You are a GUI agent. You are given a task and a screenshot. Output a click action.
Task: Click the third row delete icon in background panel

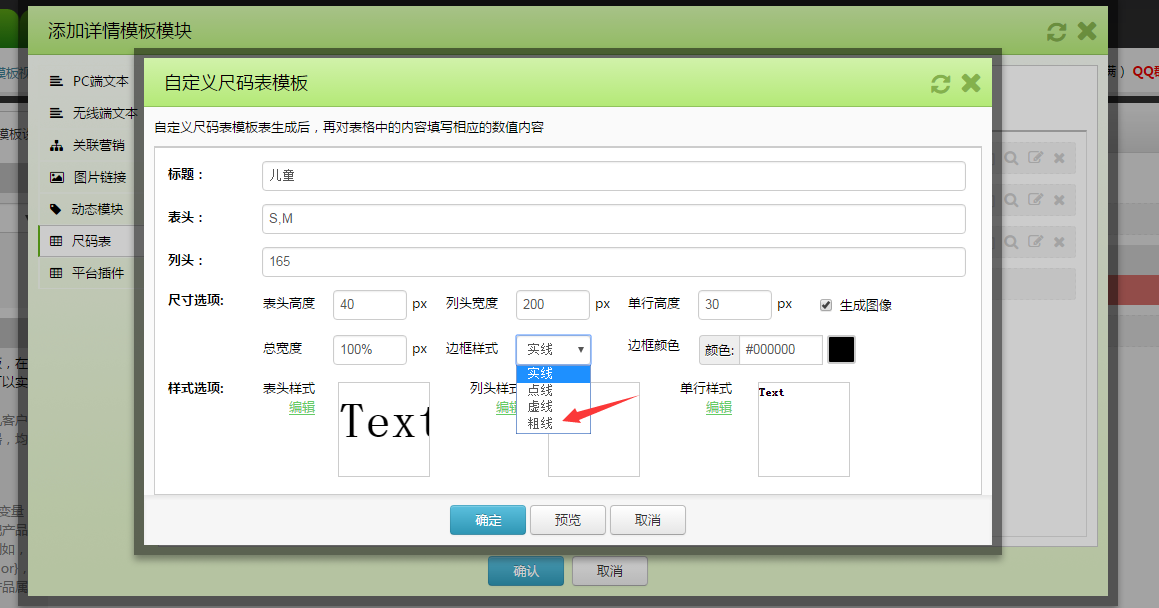tap(1059, 242)
